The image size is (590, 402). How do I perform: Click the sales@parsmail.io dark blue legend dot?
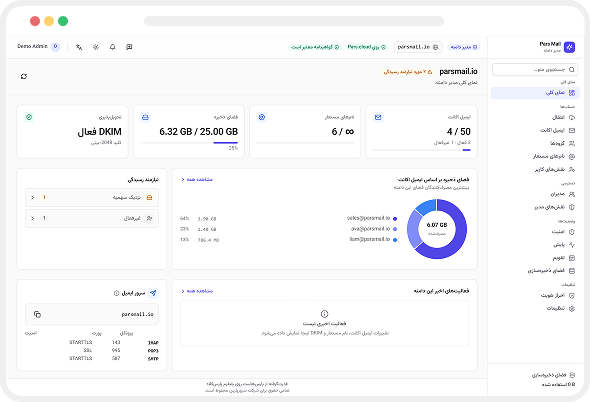pos(395,219)
